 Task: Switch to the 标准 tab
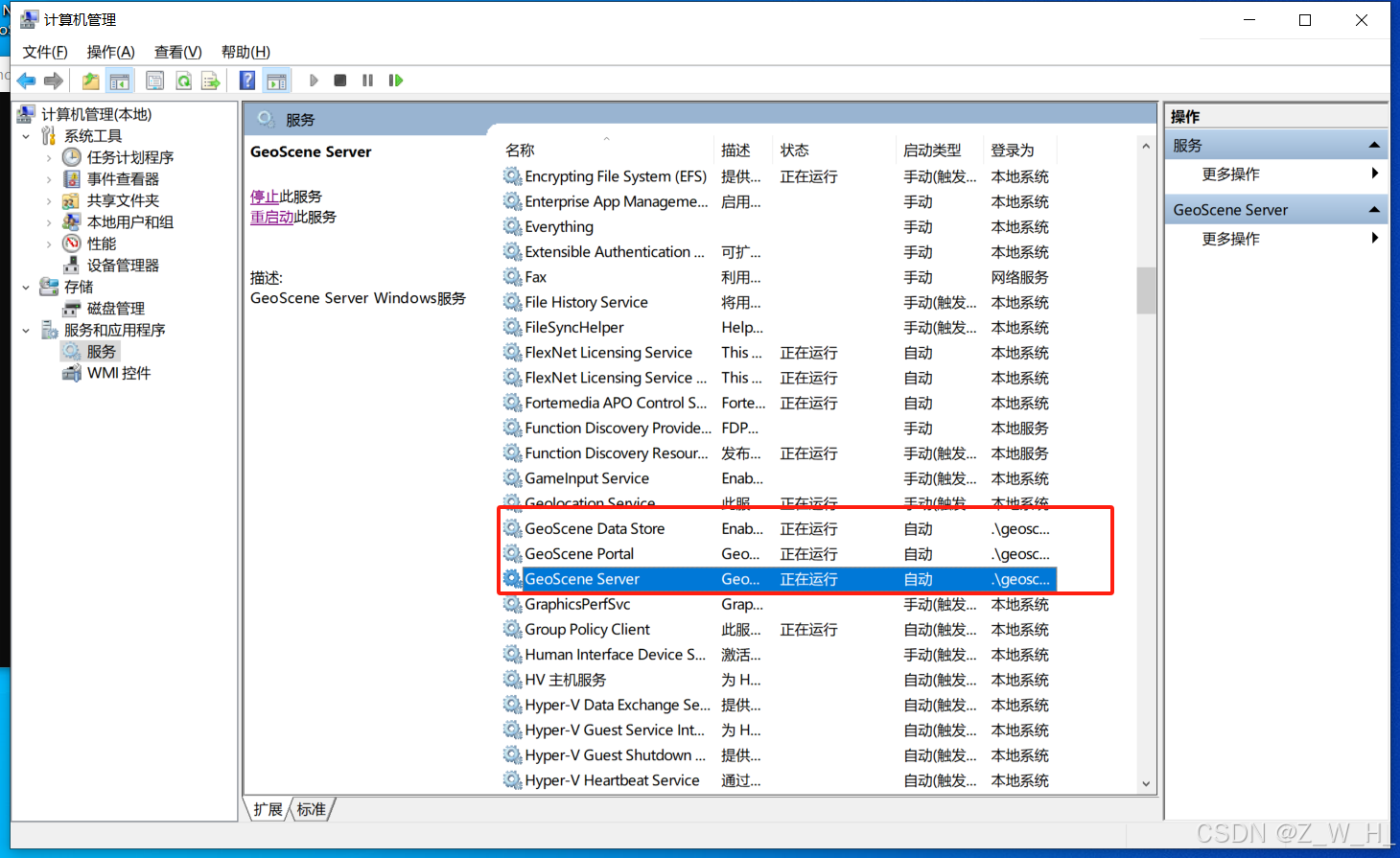[311, 809]
